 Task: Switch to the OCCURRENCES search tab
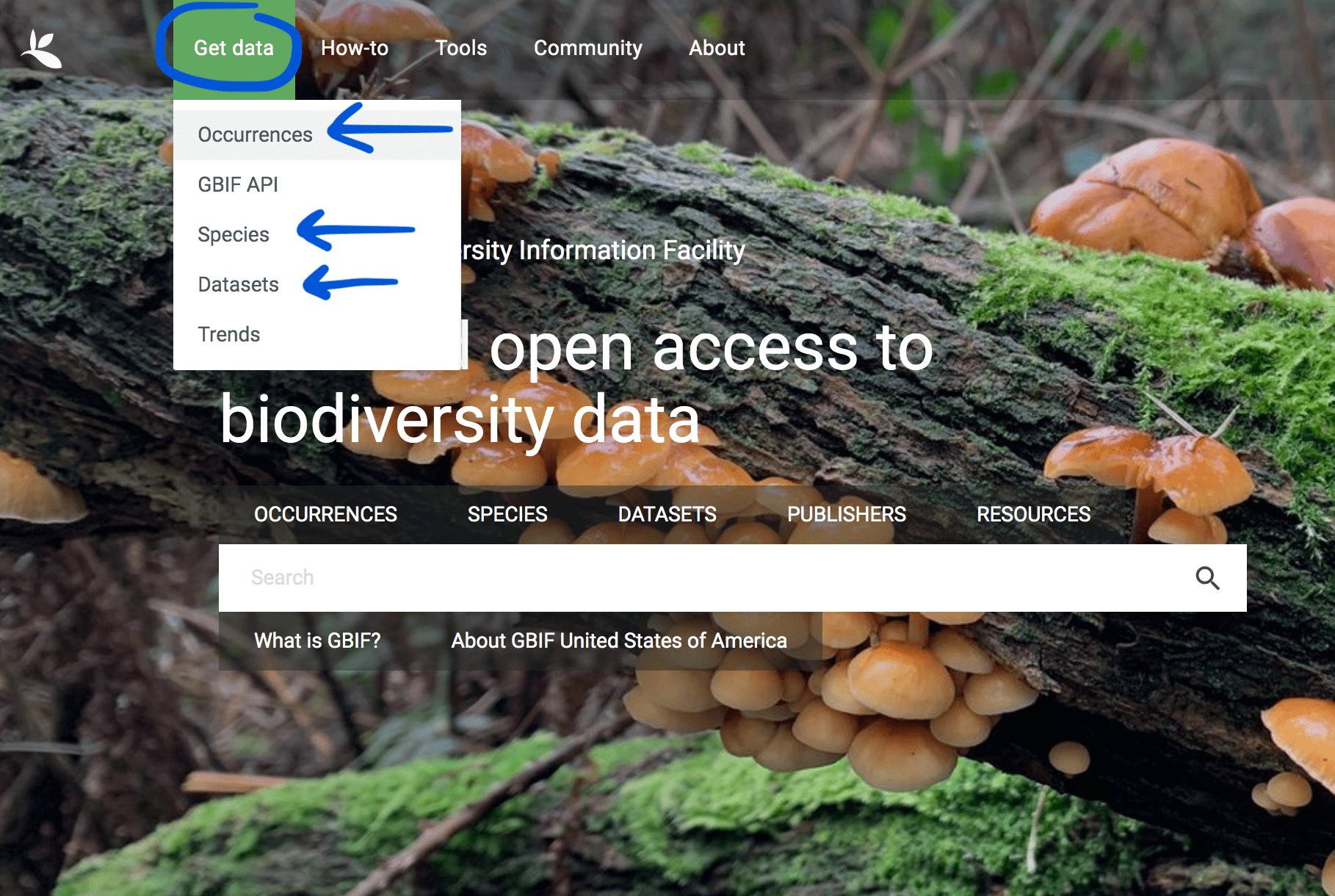(x=326, y=514)
